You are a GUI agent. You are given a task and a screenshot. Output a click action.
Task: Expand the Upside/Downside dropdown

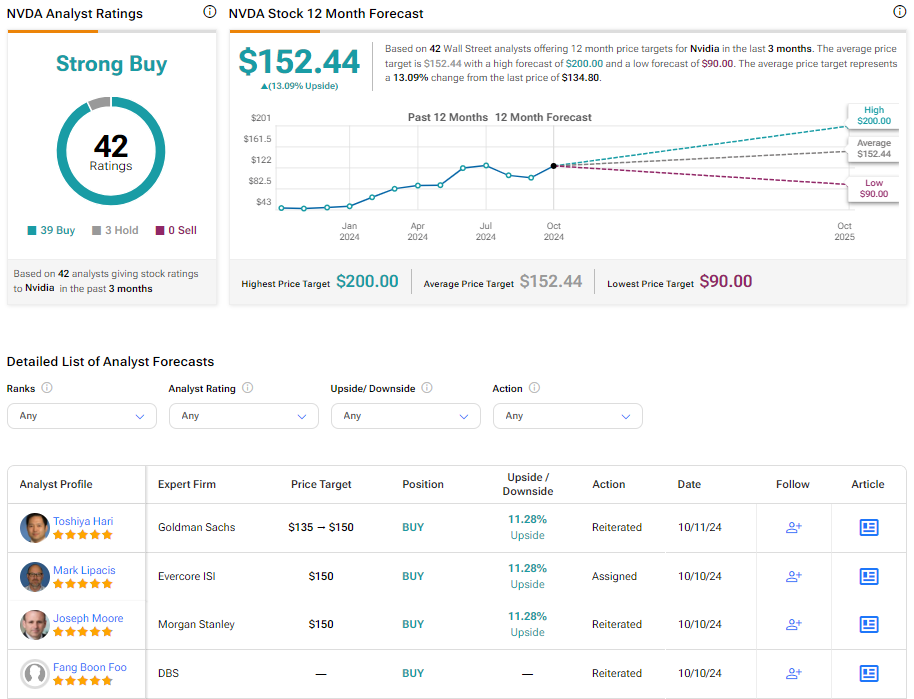tap(406, 416)
